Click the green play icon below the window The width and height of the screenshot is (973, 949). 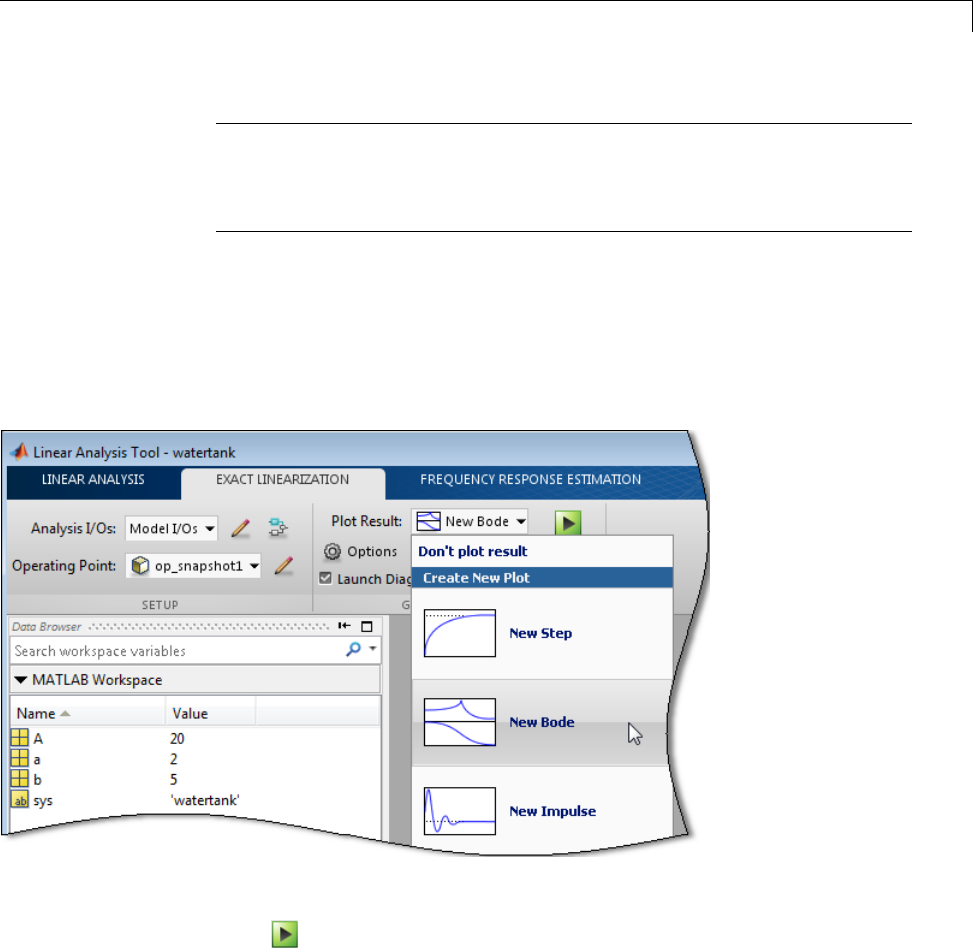[x=285, y=933]
